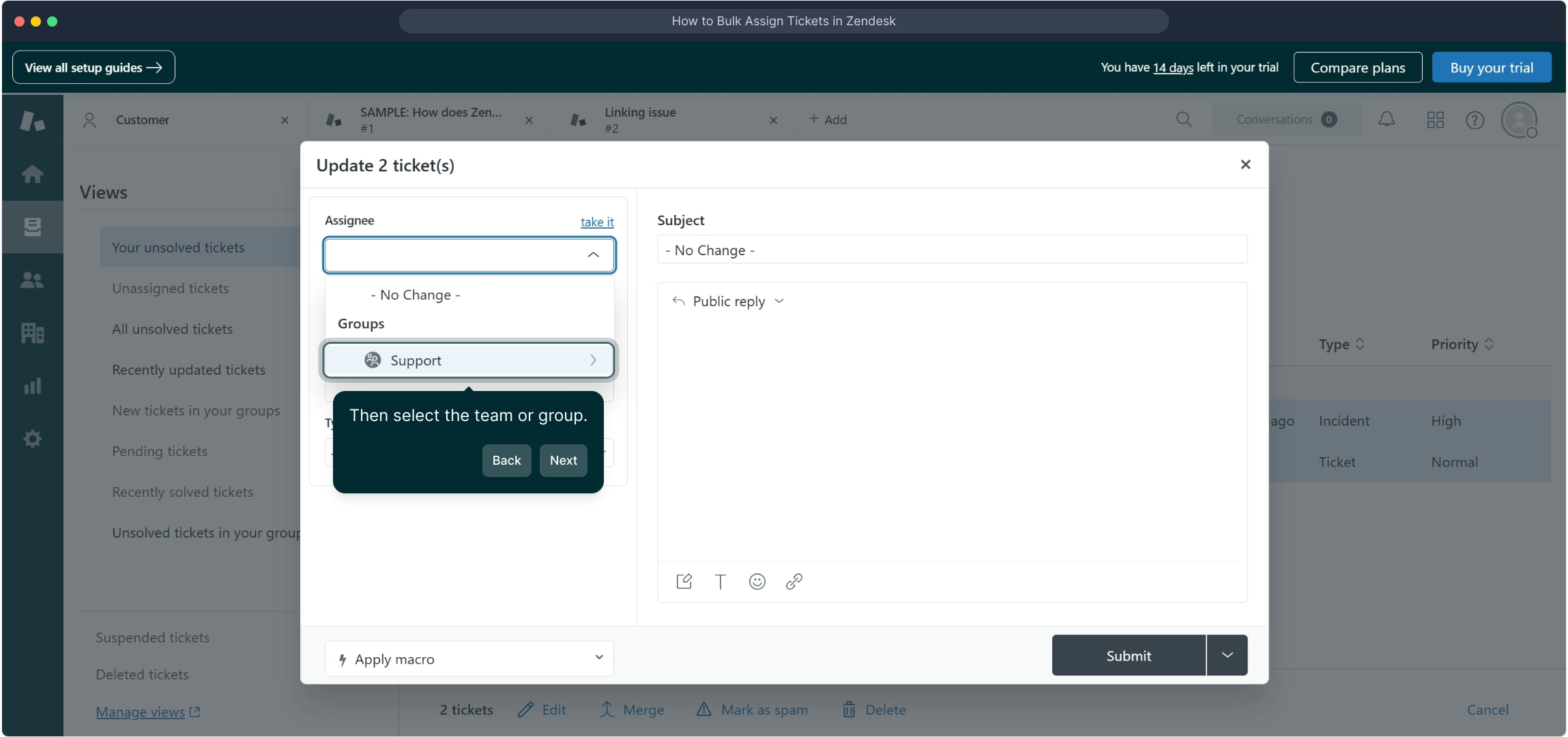Open Unassigned tickets view
The height and width of the screenshot is (737, 1568).
171,288
